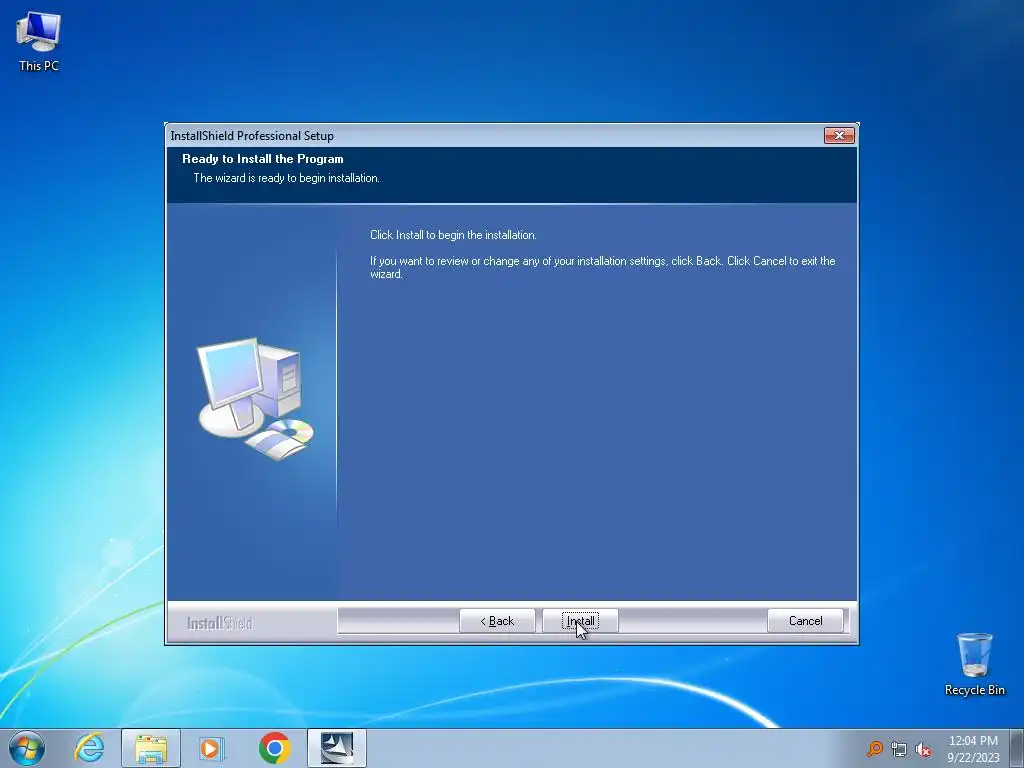
Task: Click the muted volume tray icon
Action: point(923,749)
